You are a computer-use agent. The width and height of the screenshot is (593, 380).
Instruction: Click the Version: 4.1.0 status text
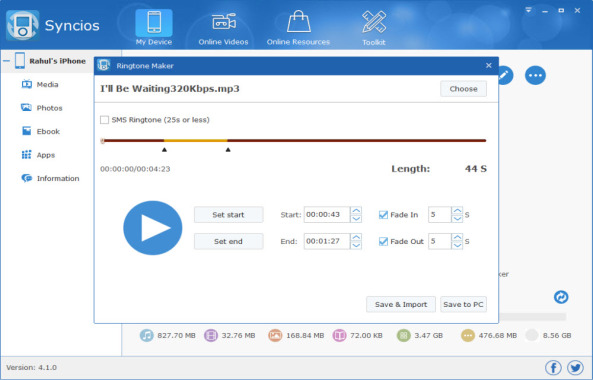click(31, 367)
